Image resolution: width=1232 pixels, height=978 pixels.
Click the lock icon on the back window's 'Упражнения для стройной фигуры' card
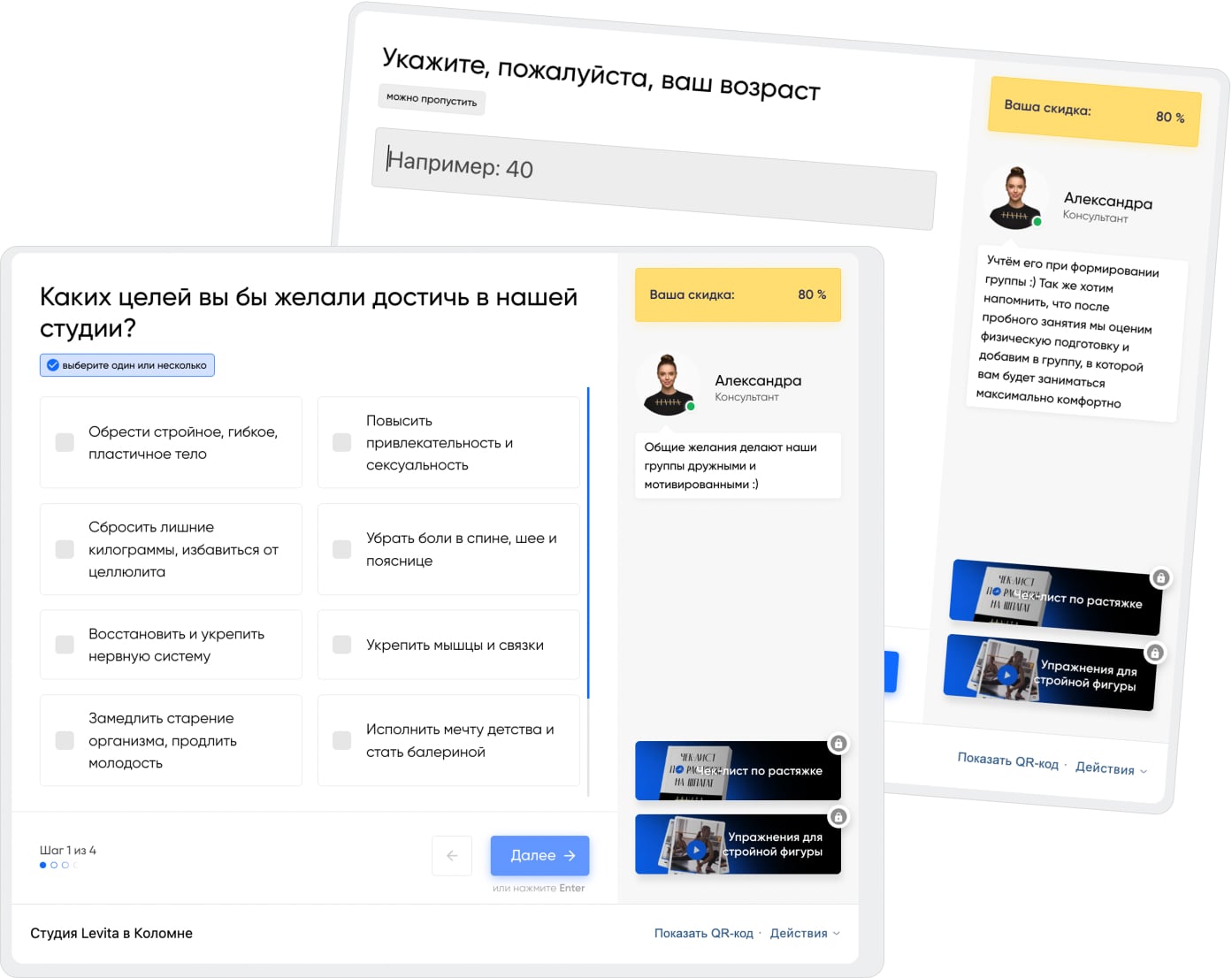[x=1155, y=653]
